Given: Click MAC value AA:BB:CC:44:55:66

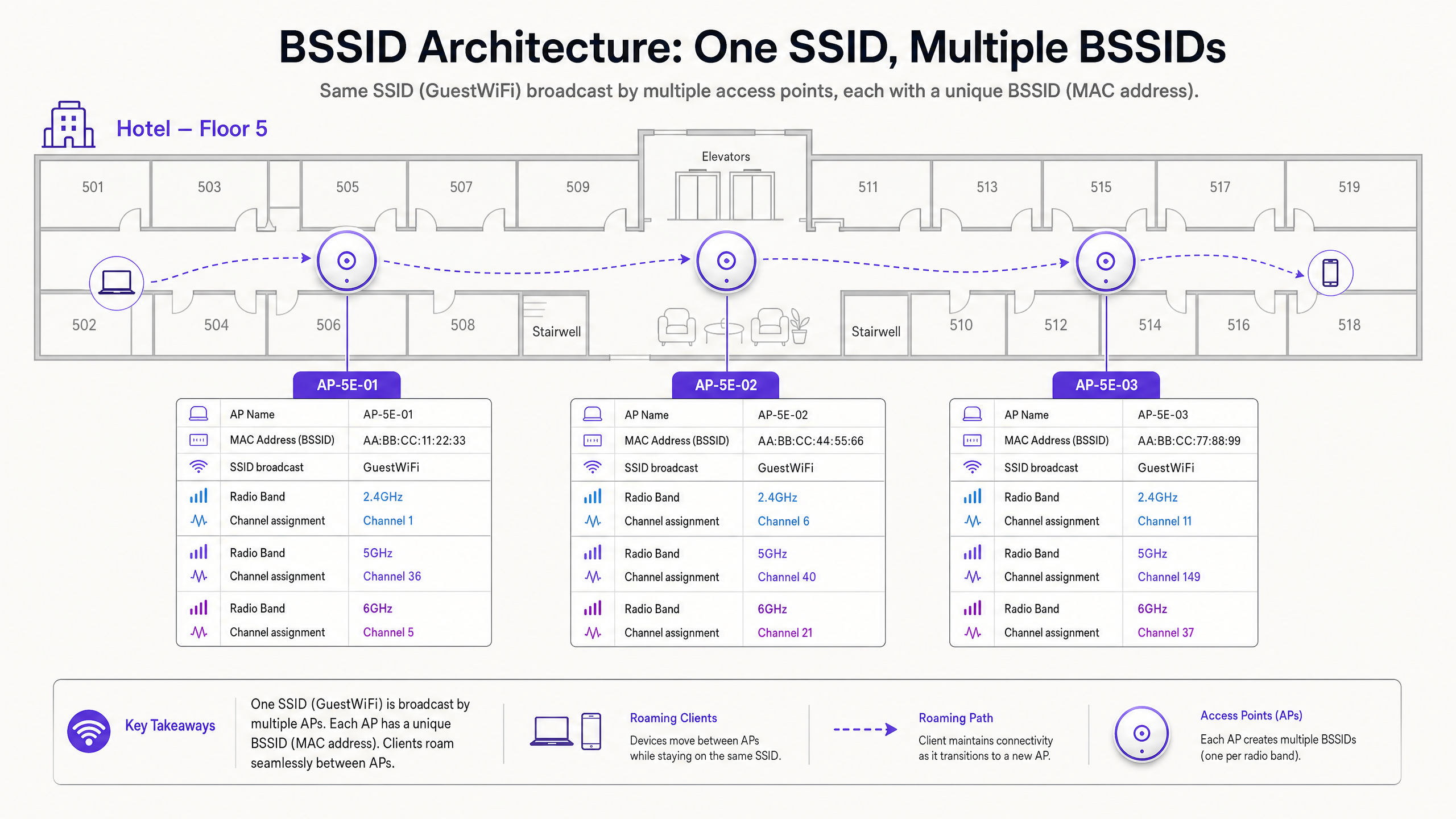Looking at the screenshot, I should [x=810, y=441].
